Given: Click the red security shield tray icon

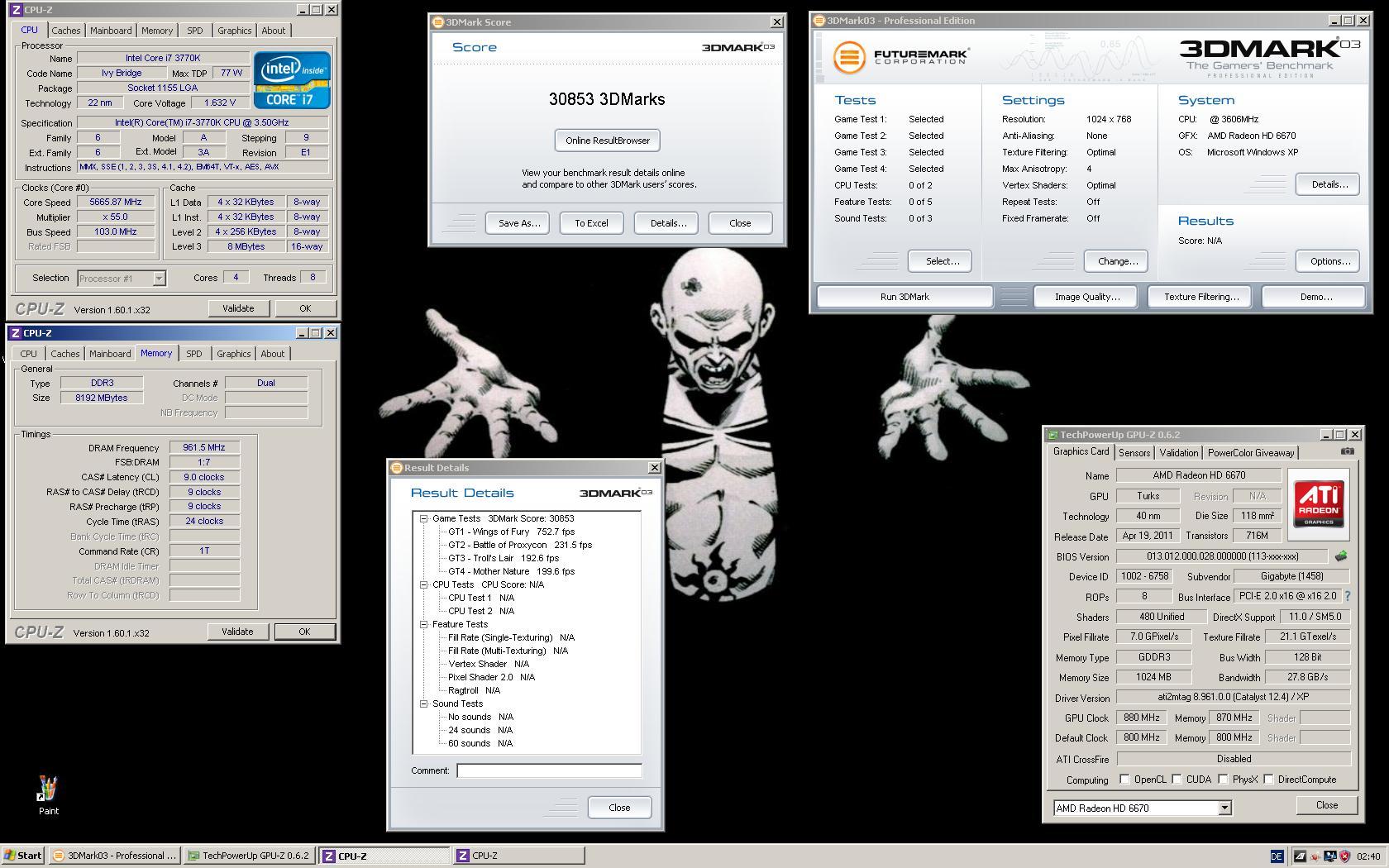Looking at the screenshot, I should pyautogui.click(x=1344, y=856).
